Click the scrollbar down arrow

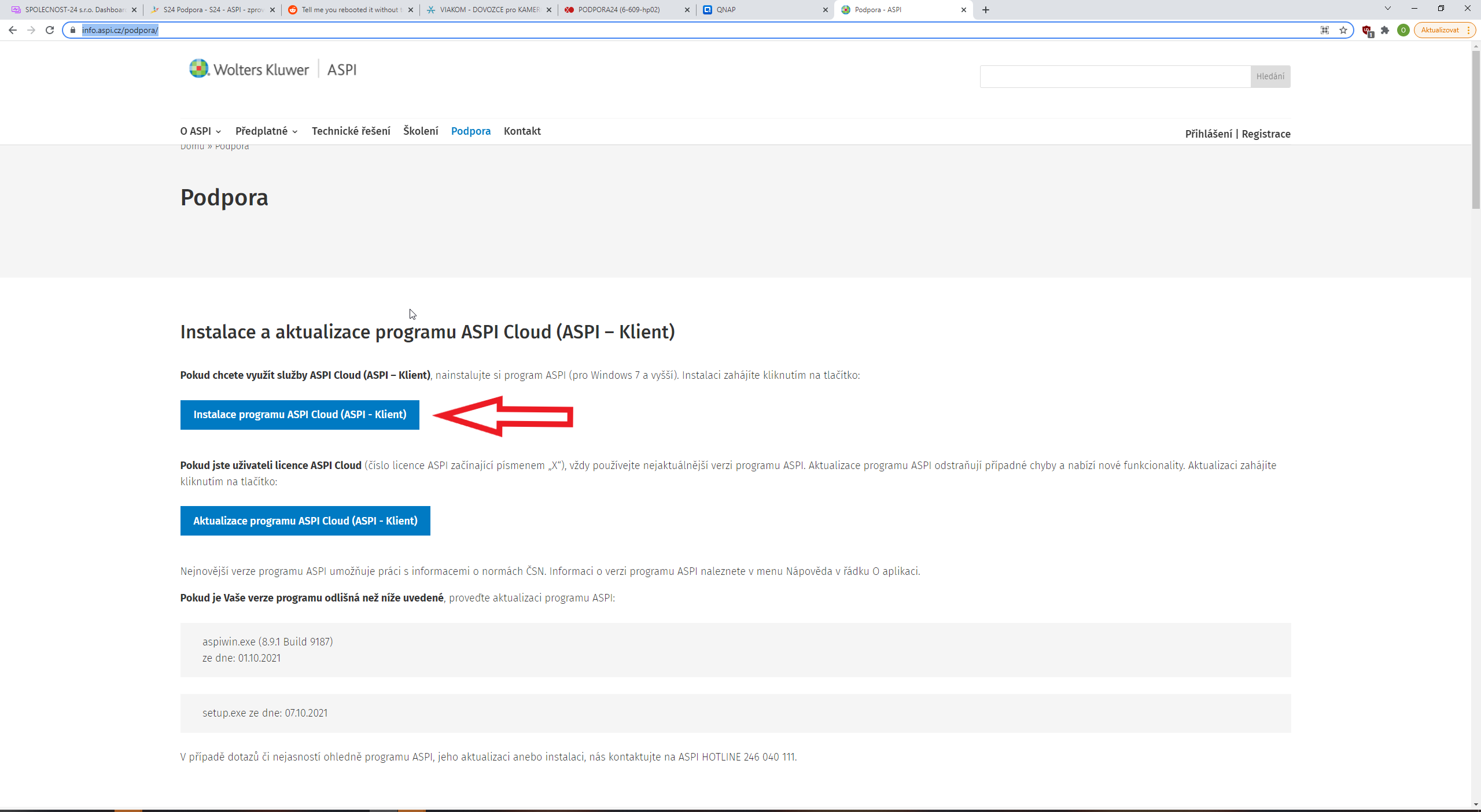coord(1476,804)
